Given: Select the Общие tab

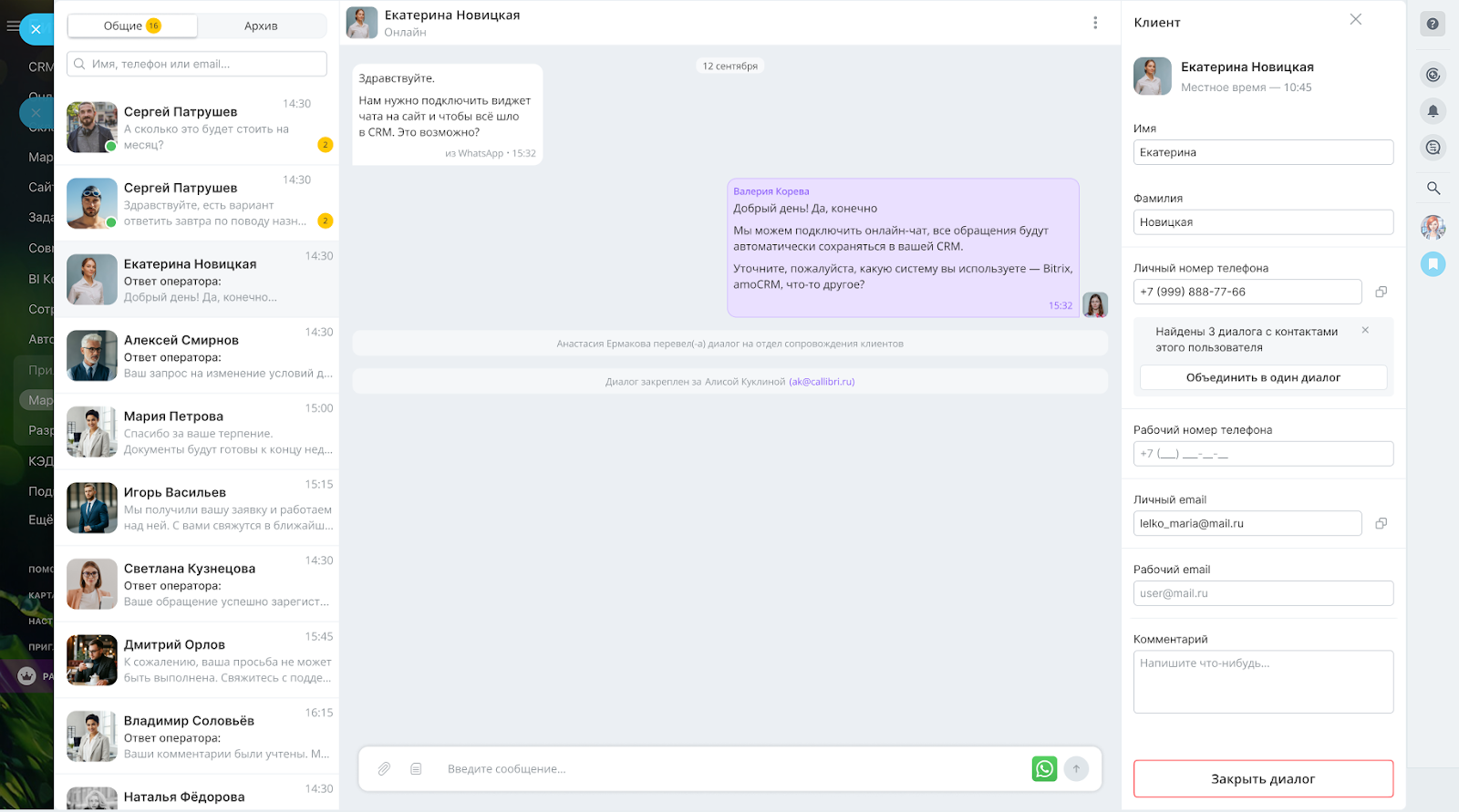Looking at the screenshot, I should click(132, 26).
